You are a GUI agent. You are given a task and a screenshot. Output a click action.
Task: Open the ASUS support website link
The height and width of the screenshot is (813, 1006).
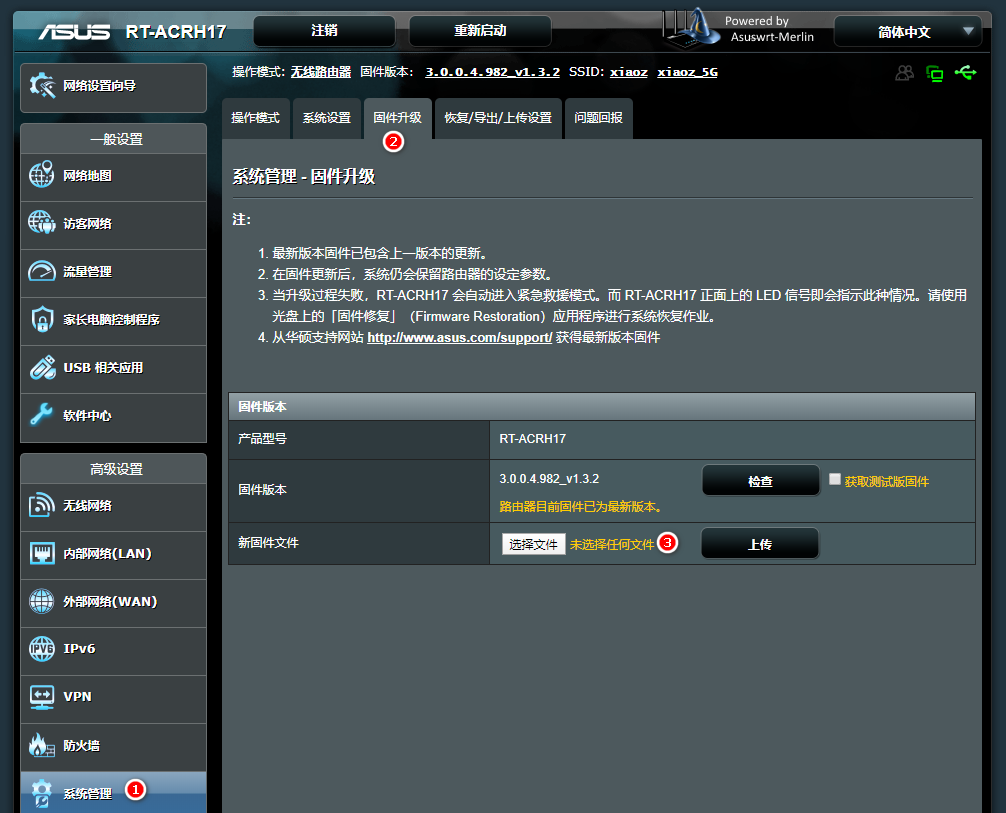(460, 338)
